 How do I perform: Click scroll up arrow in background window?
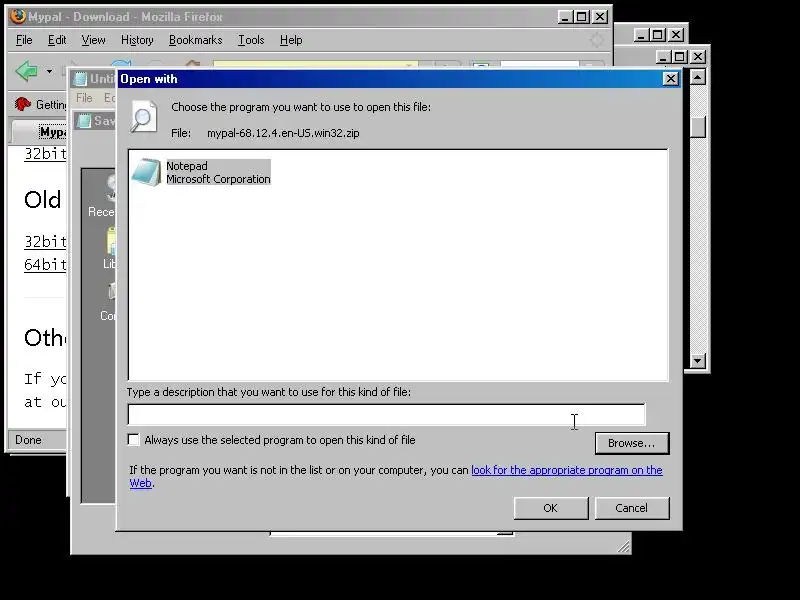pyautogui.click(x=697, y=77)
